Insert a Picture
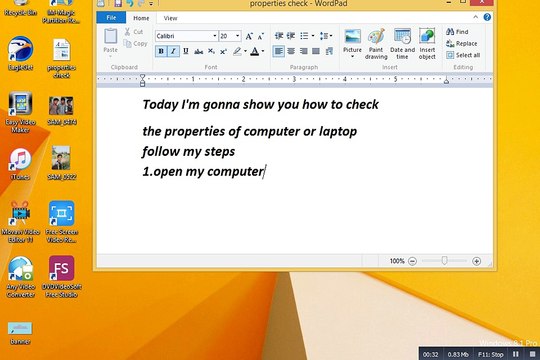This screenshot has height=360, width=540. tap(353, 37)
